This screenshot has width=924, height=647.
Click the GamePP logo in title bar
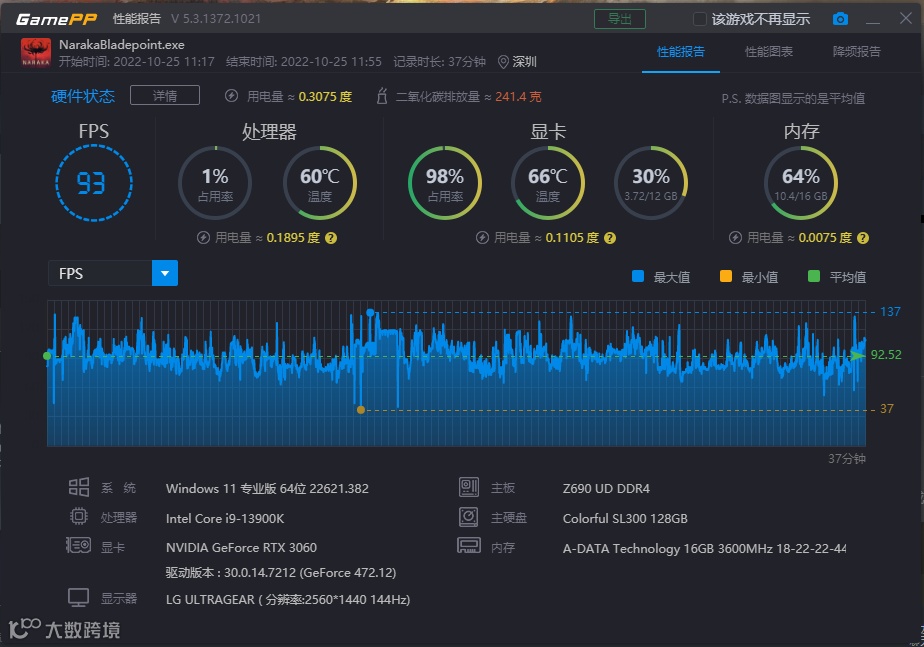[x=57, y=19]
